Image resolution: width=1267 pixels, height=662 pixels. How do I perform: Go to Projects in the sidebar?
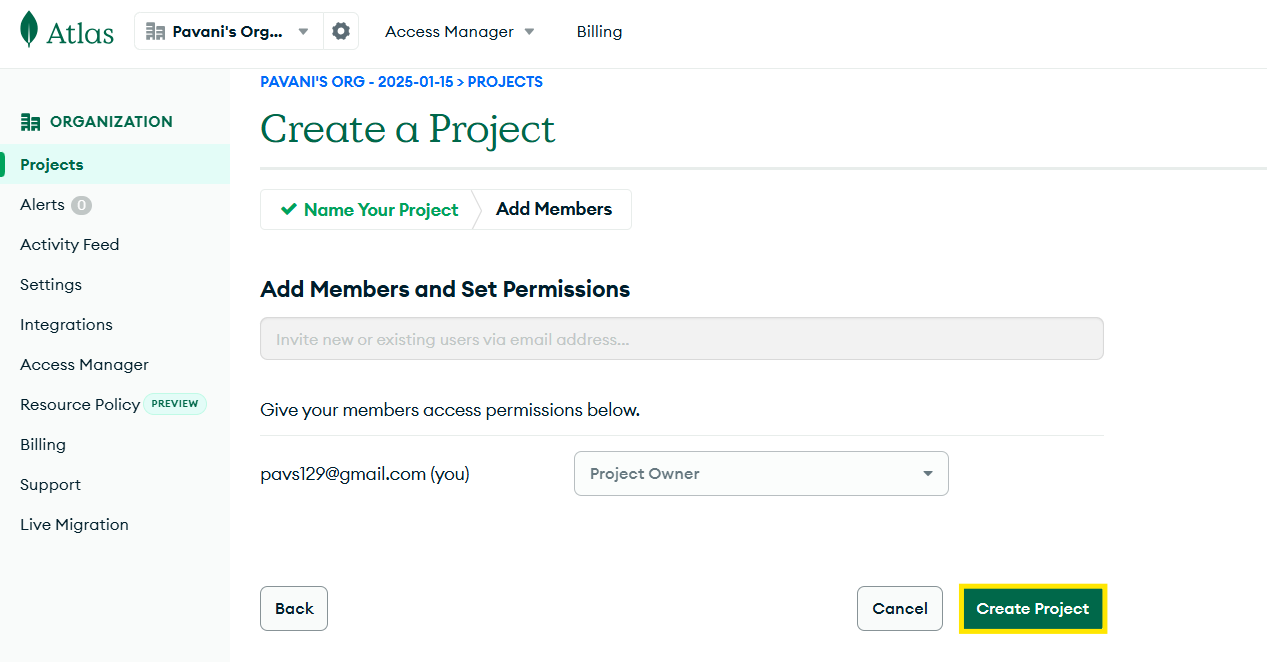coord(52,165)
